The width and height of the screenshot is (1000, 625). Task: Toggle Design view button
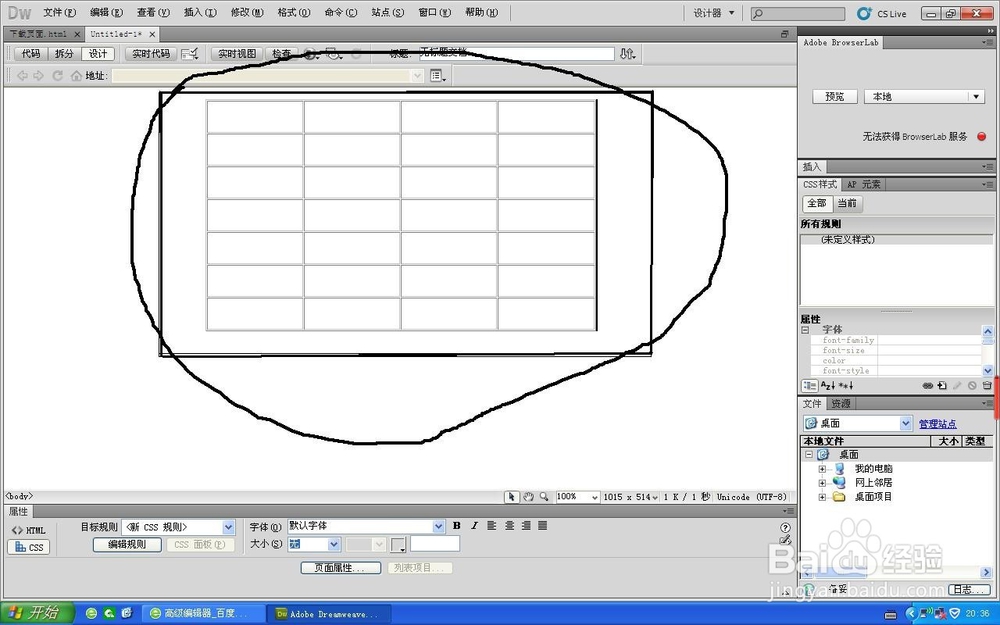coord(98,54)
